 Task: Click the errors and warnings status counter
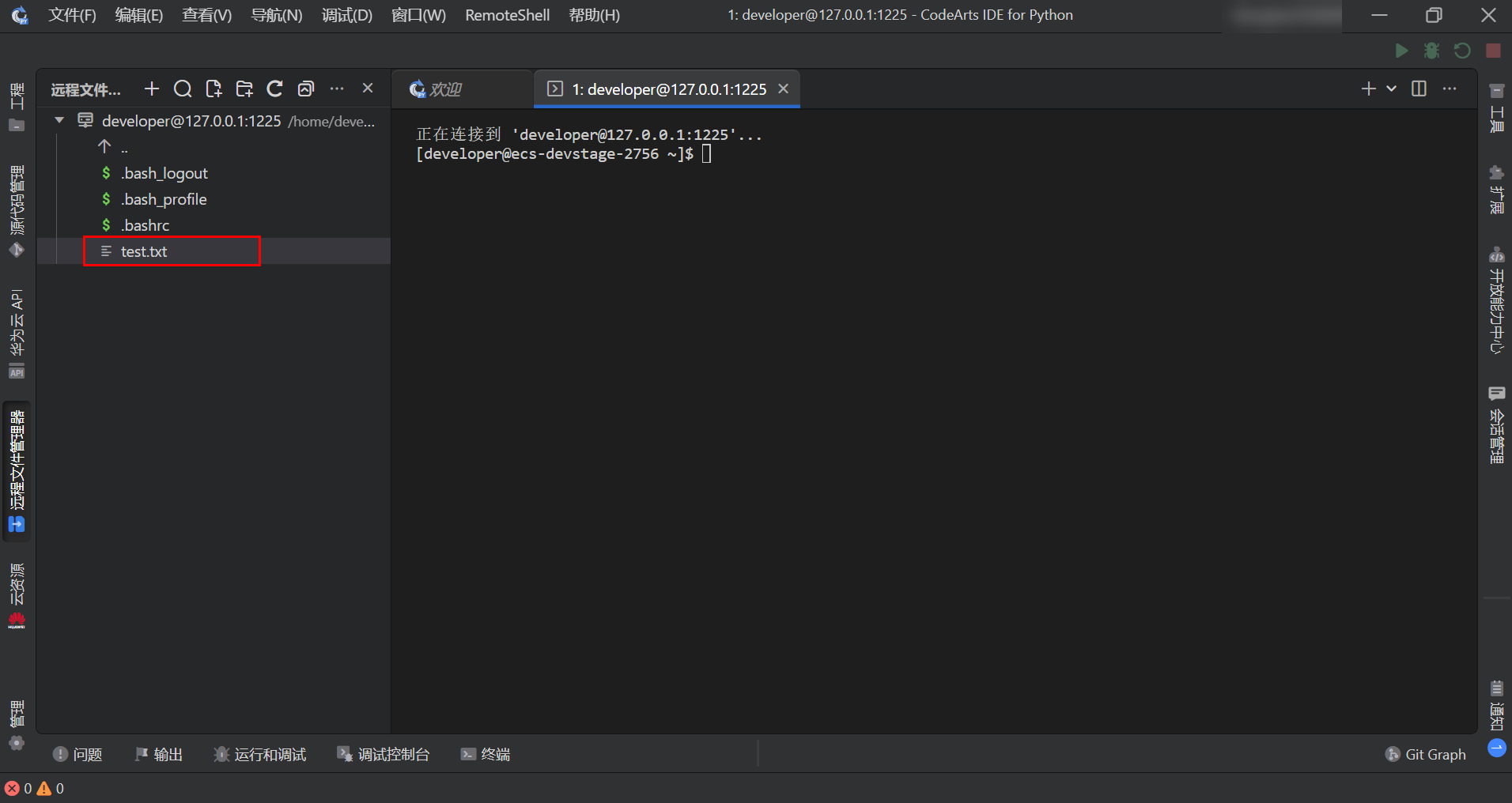(34, 788)
